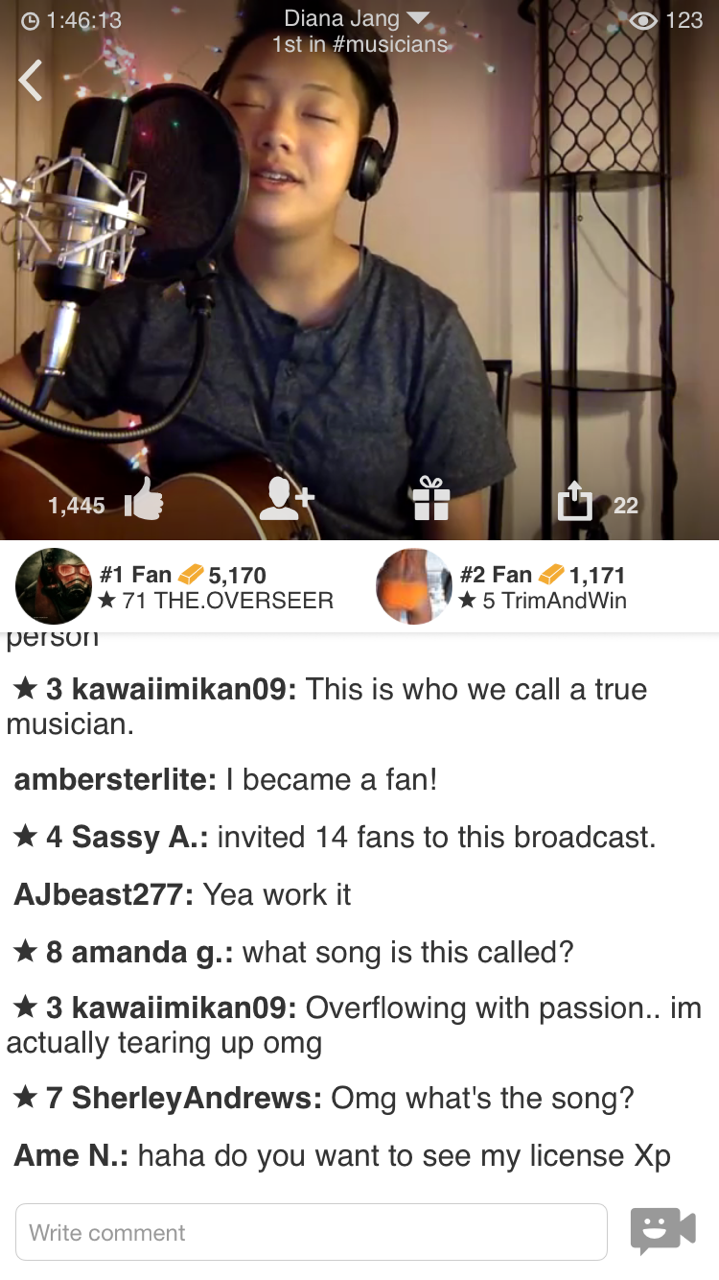Viewport: 719px width, 1280px height.
Task: Expand the Diana Jang dropdown arrow
Action: (419, 19)
